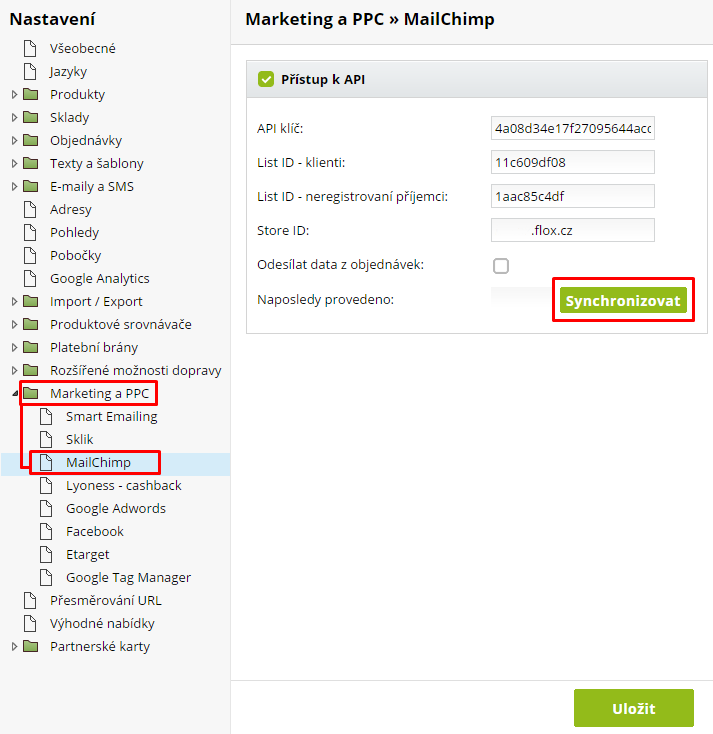Select Google Tag Manager in sidebar
713x734 pixels.
(x=128, y=578)
